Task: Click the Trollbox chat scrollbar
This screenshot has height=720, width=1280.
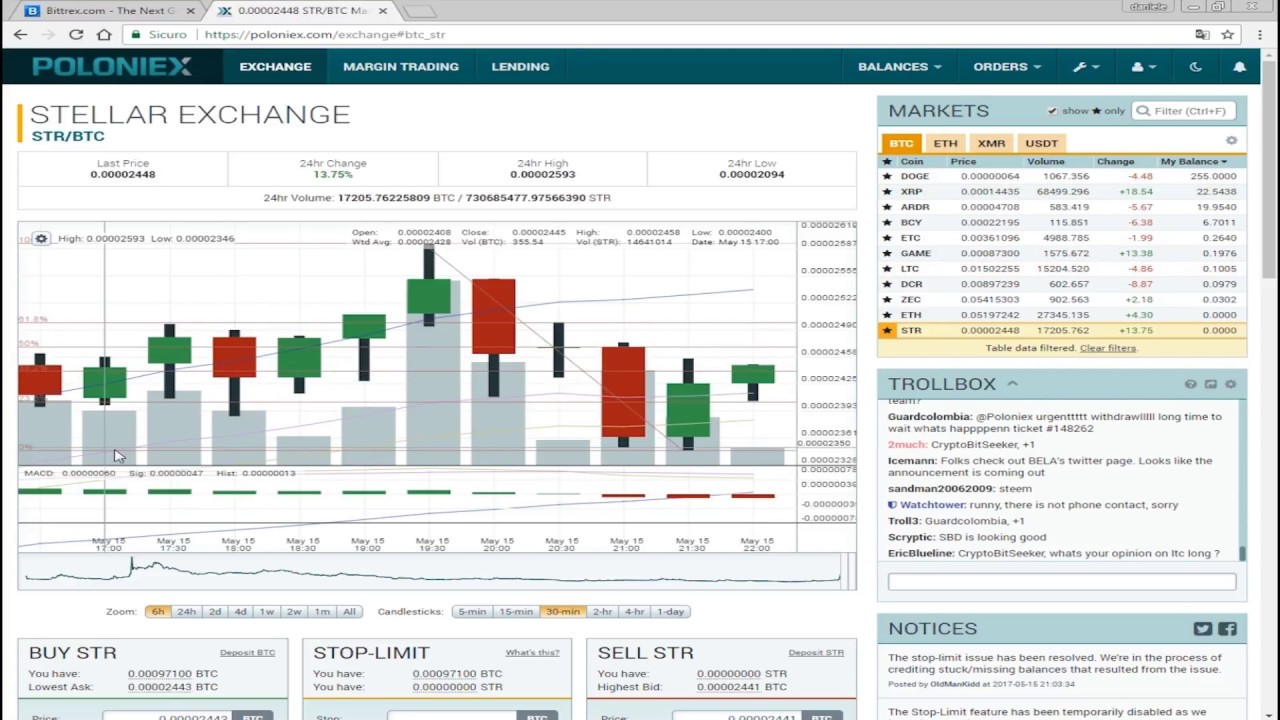Action: [1242, 553]
